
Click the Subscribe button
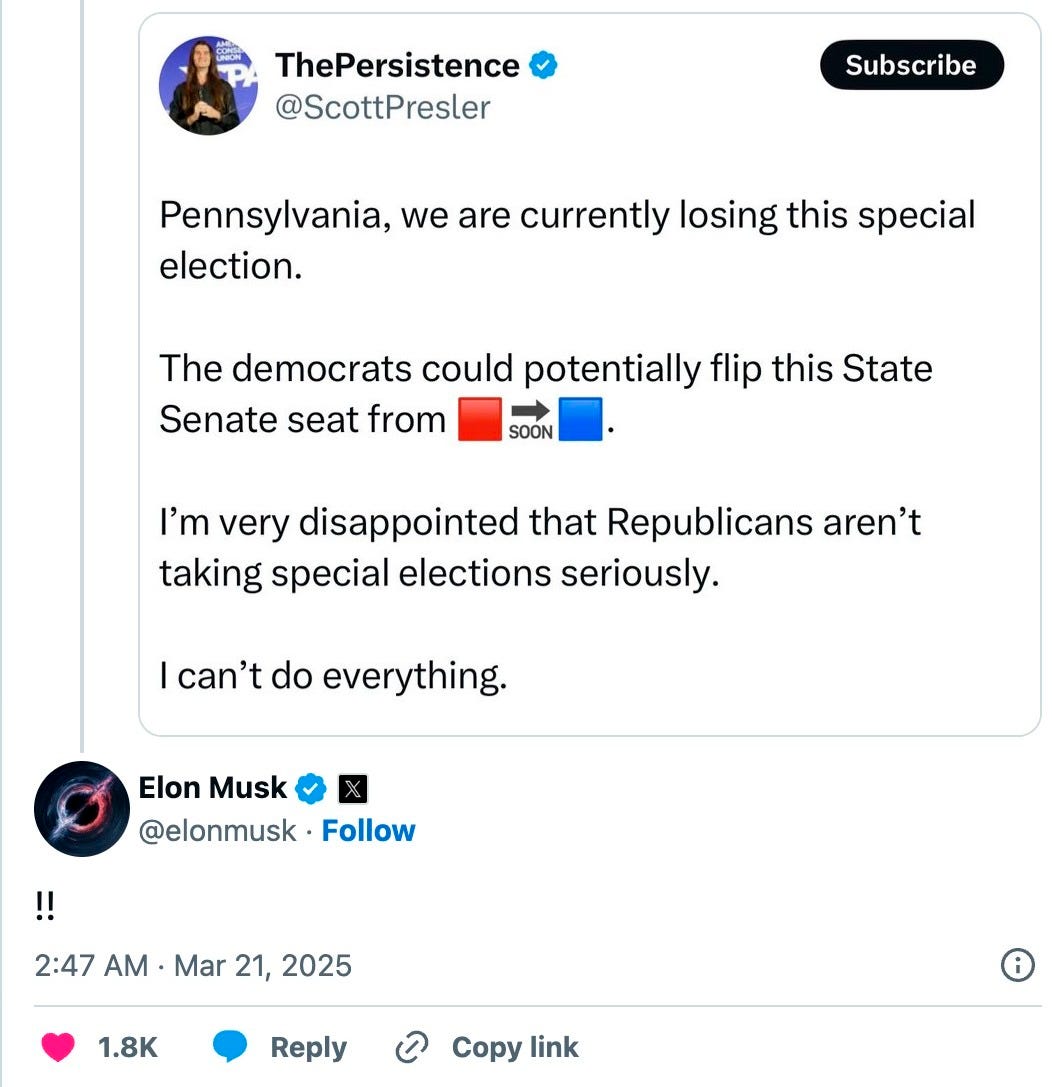(911, 65)
